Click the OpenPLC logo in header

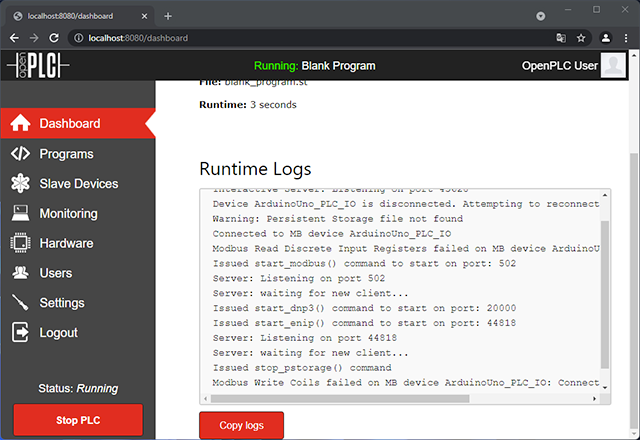tap(38, 66)
